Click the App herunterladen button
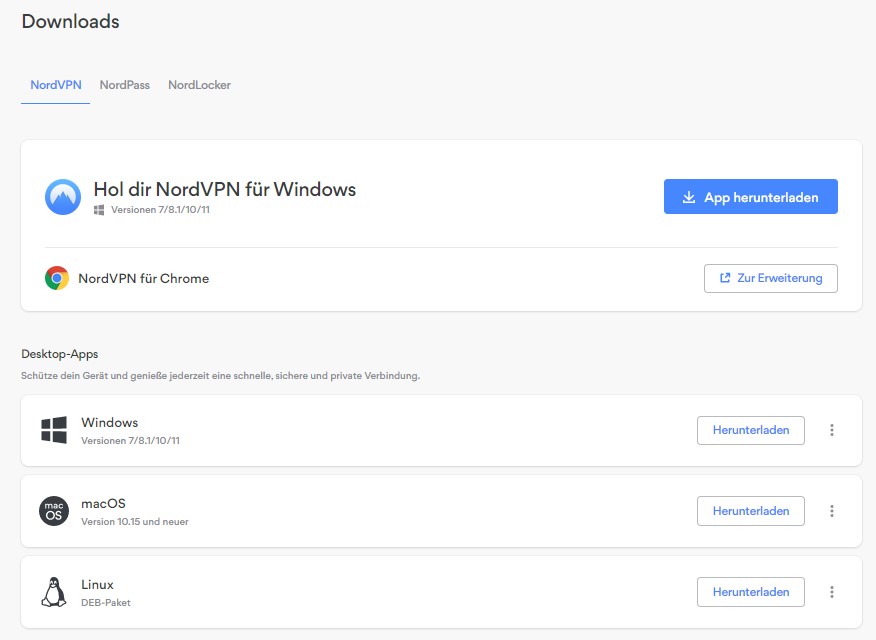Screen dimensions: 876x640 (751, 197)
